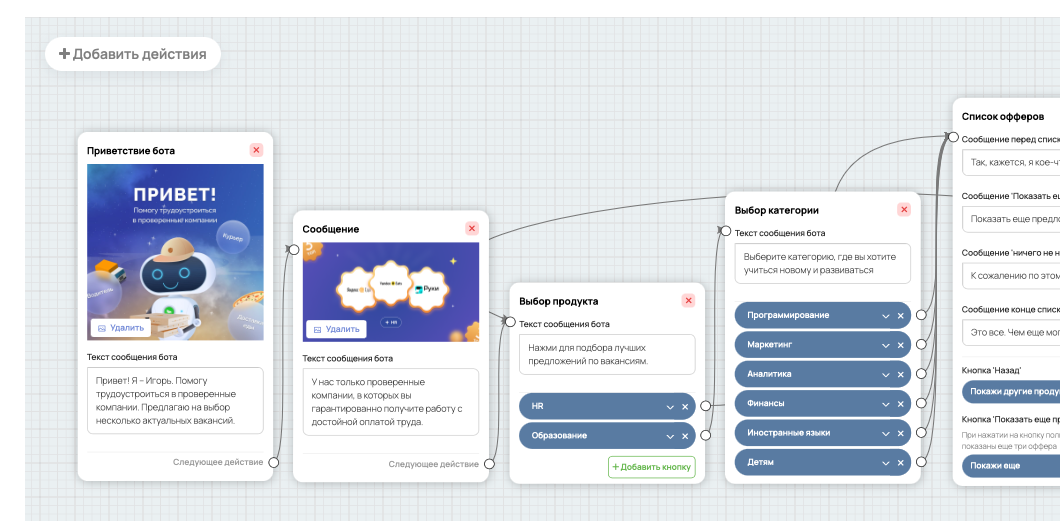
Task: Delete the Выбор категории card
Action: (x=904, y=209)
